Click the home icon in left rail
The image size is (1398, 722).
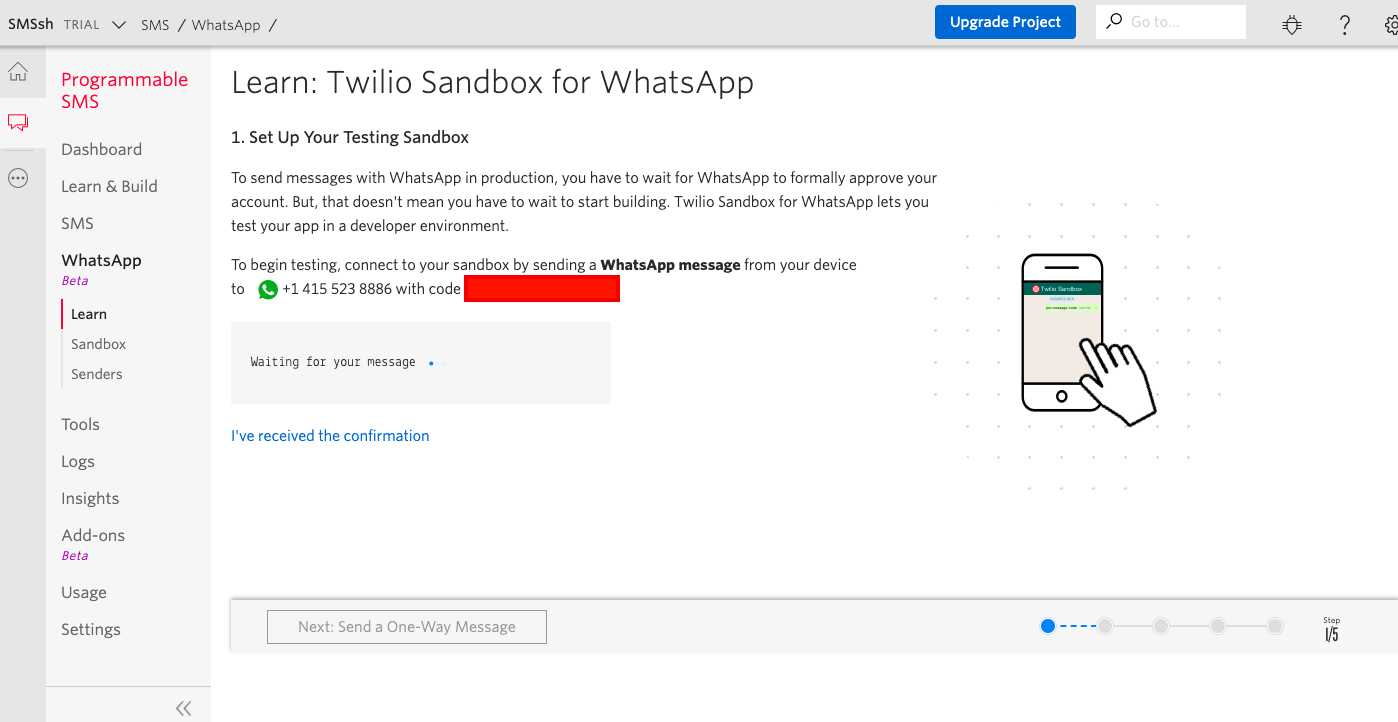(18, 72)
